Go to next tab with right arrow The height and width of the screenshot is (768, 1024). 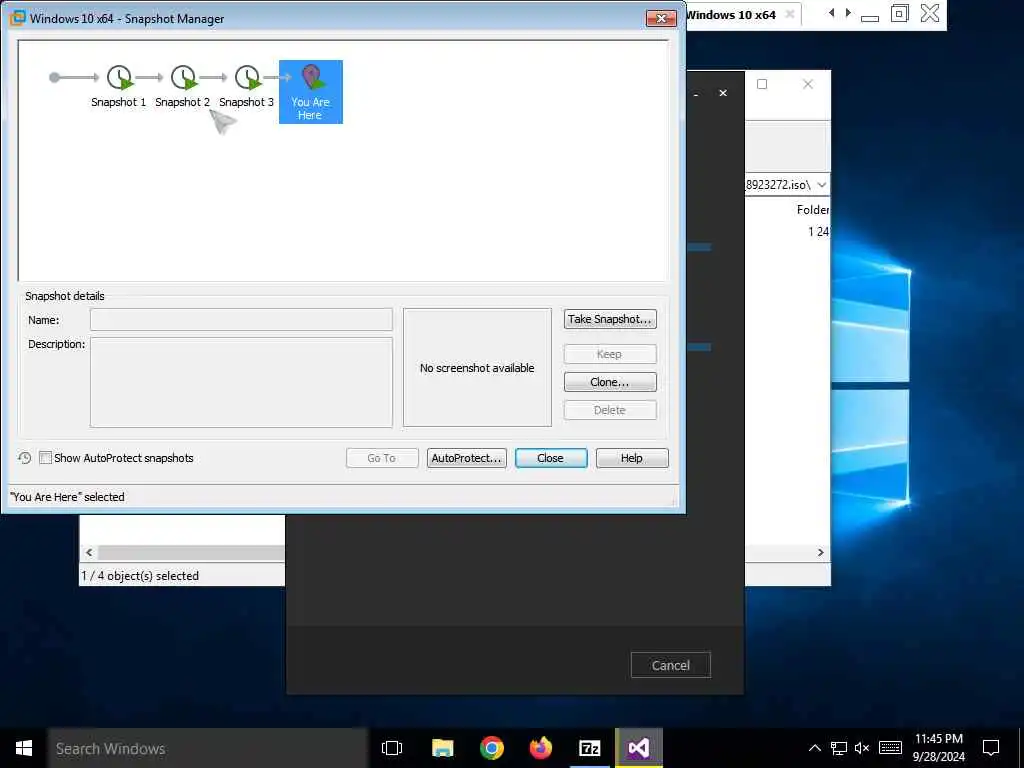[848, 13]
